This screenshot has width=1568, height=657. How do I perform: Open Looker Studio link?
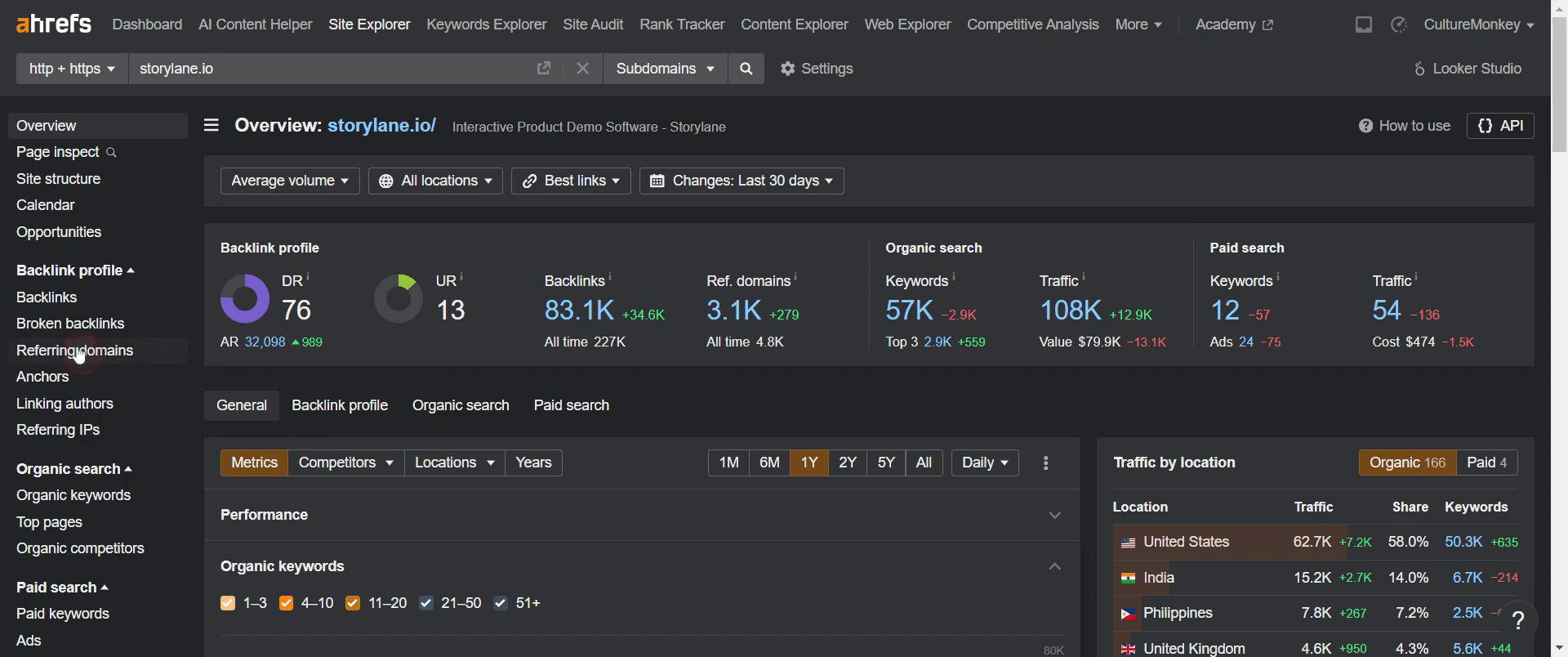1468,69
